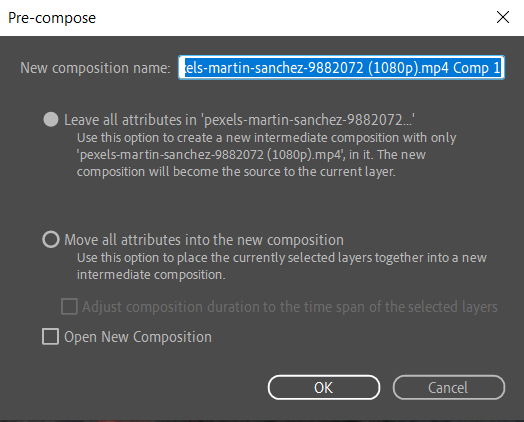Image resolution: width=524 pixels, height=422 pixels.
Task: Tick the 'Adjust composition duration' checkbox
Action: [x=70, y=306]
